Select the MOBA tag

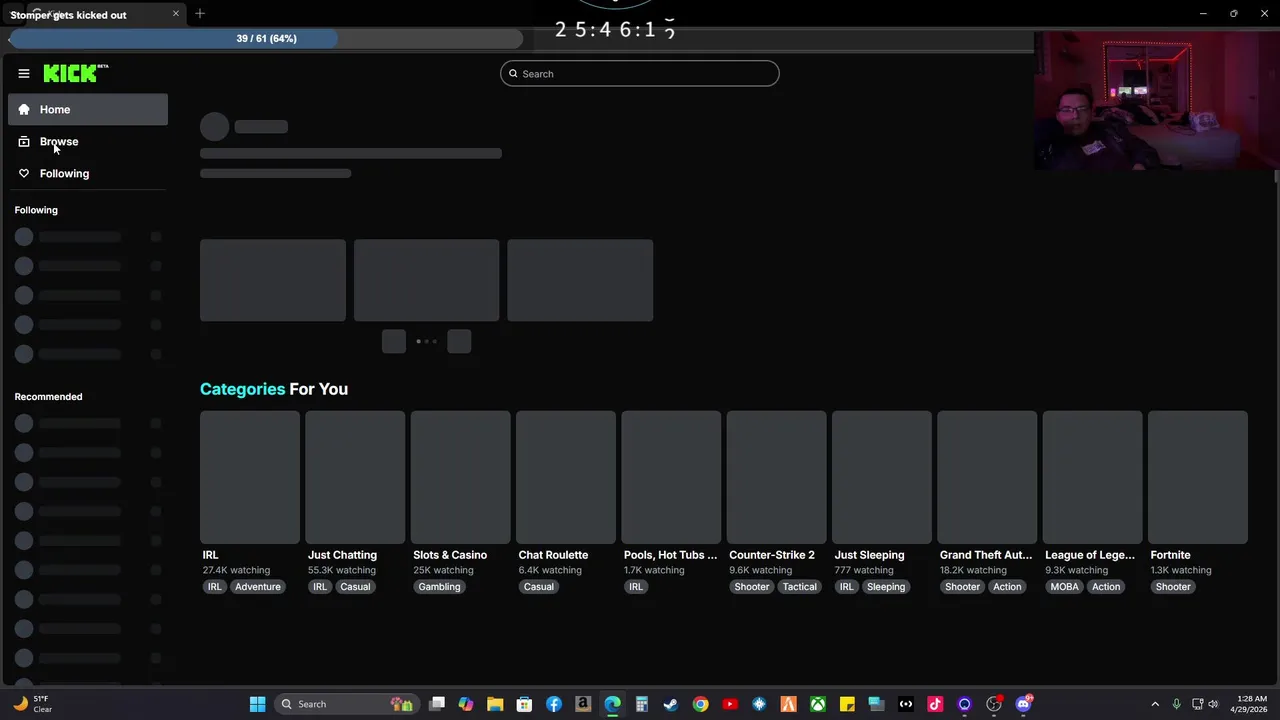click(1064, 587)
